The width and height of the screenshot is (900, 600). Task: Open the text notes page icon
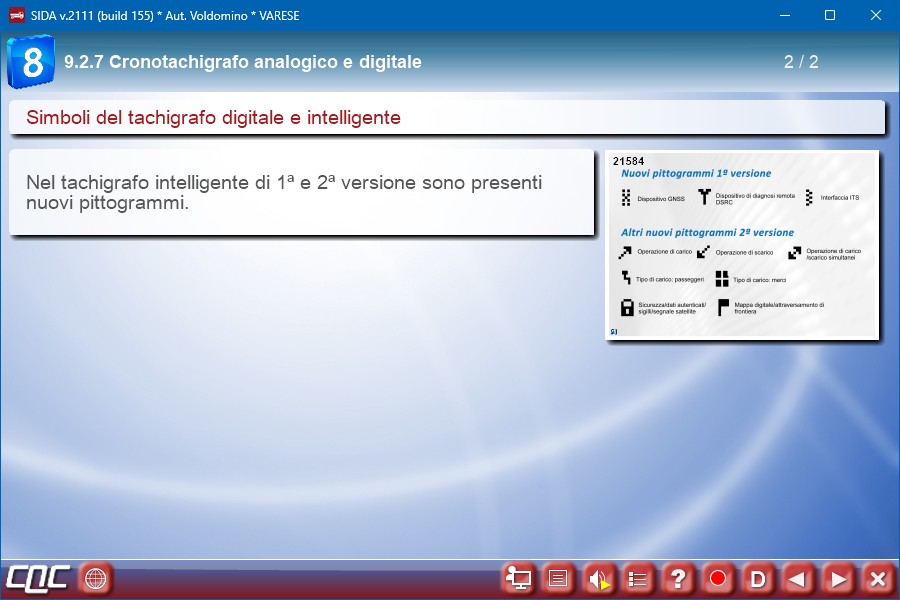click(x=558, y=578)
